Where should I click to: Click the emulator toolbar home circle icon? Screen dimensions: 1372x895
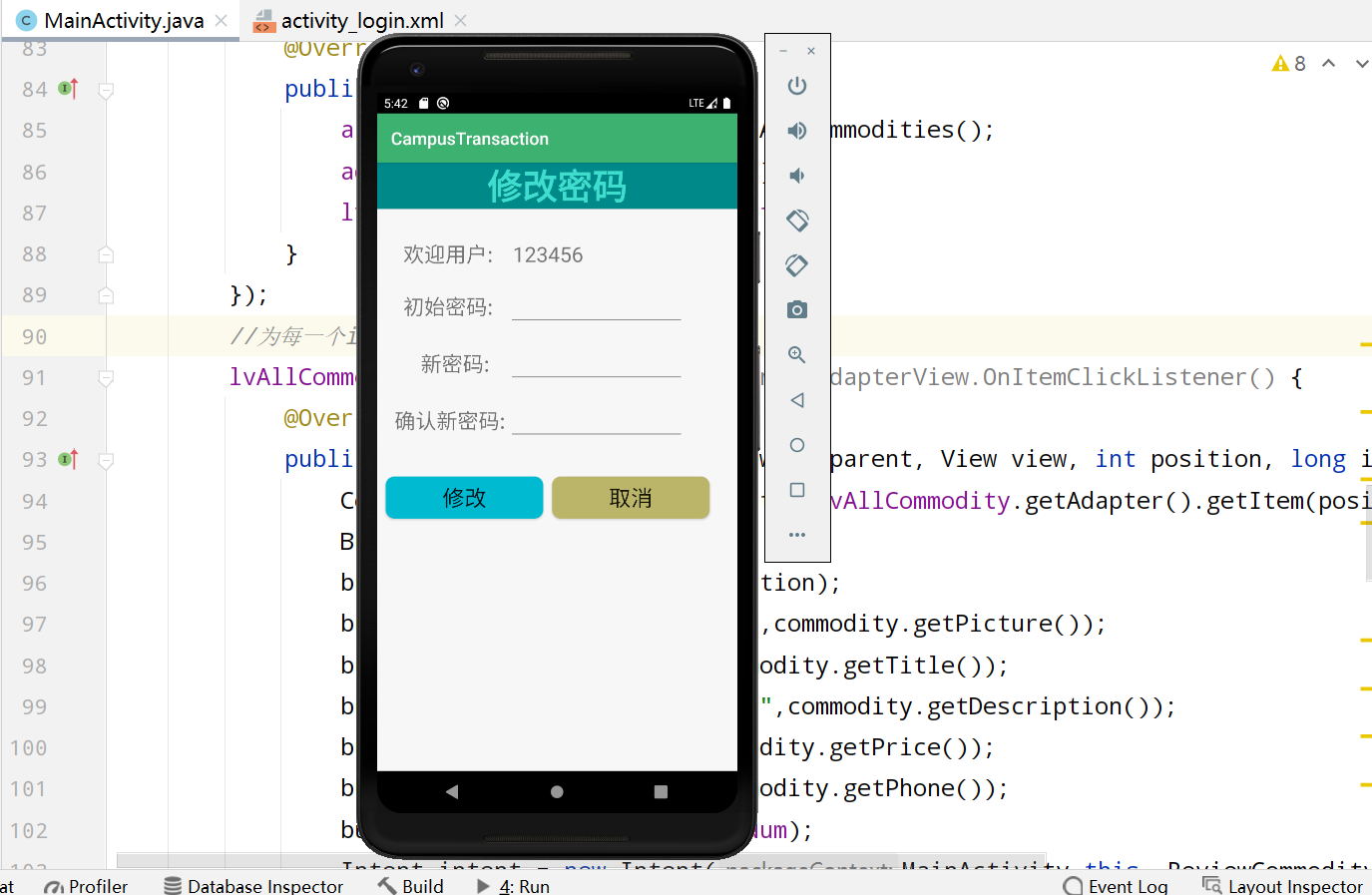(796, 445)
